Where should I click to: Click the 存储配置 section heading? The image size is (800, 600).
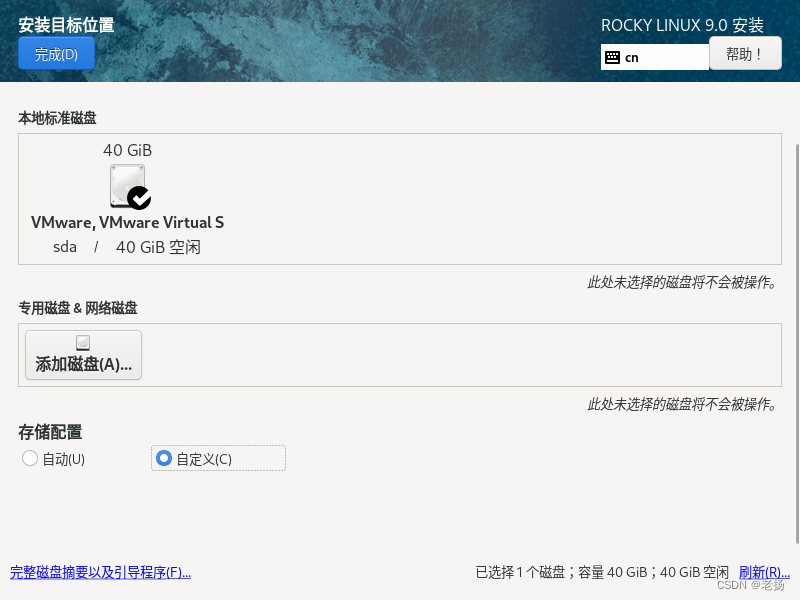pyautogui.click(x=50, y=432)
